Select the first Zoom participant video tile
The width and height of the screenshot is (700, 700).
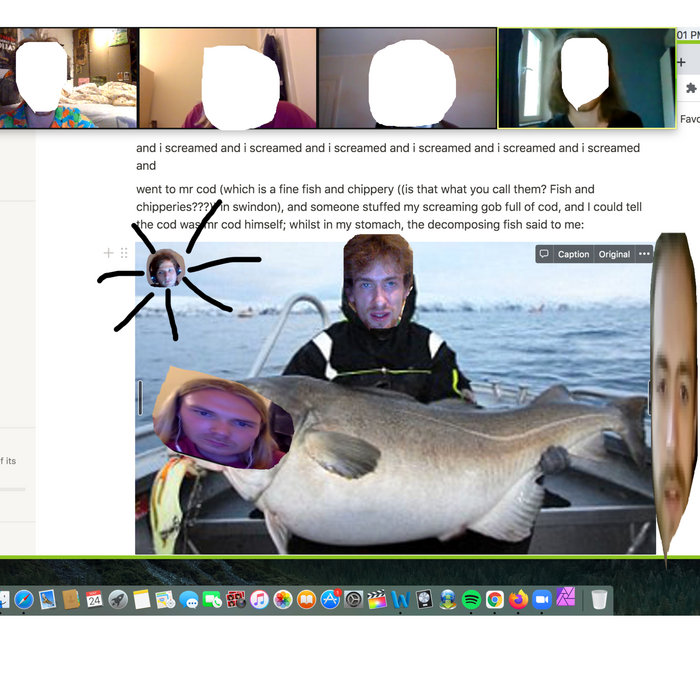click(68, 78)
